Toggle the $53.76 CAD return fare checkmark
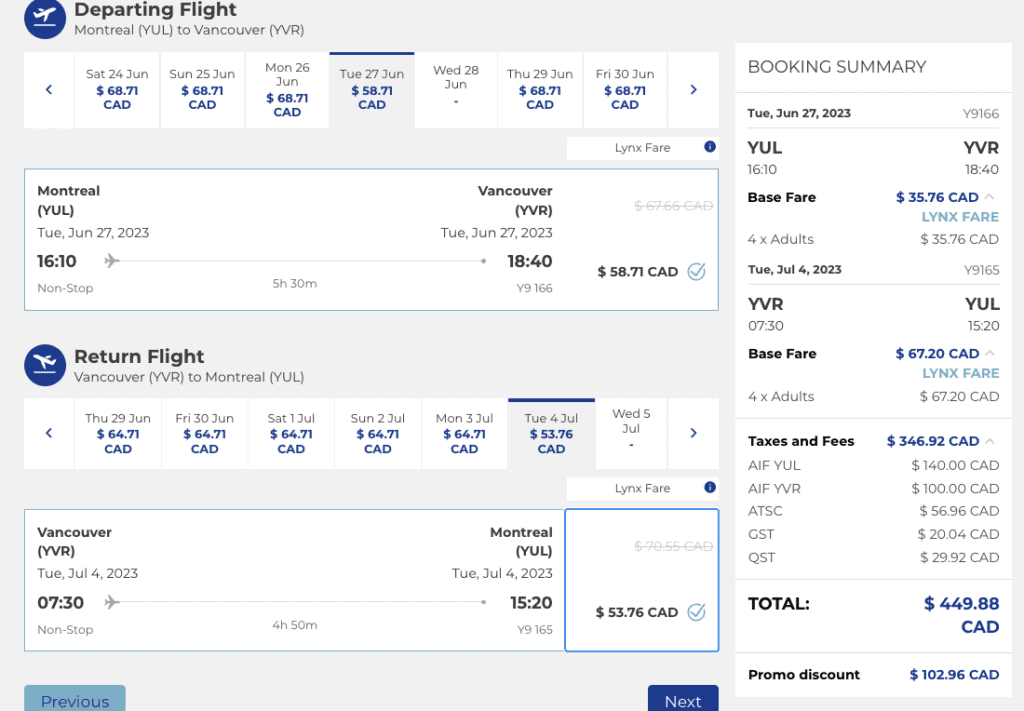Image resolution: width=1024 pixels, height=711 pixels. [696, 612]
